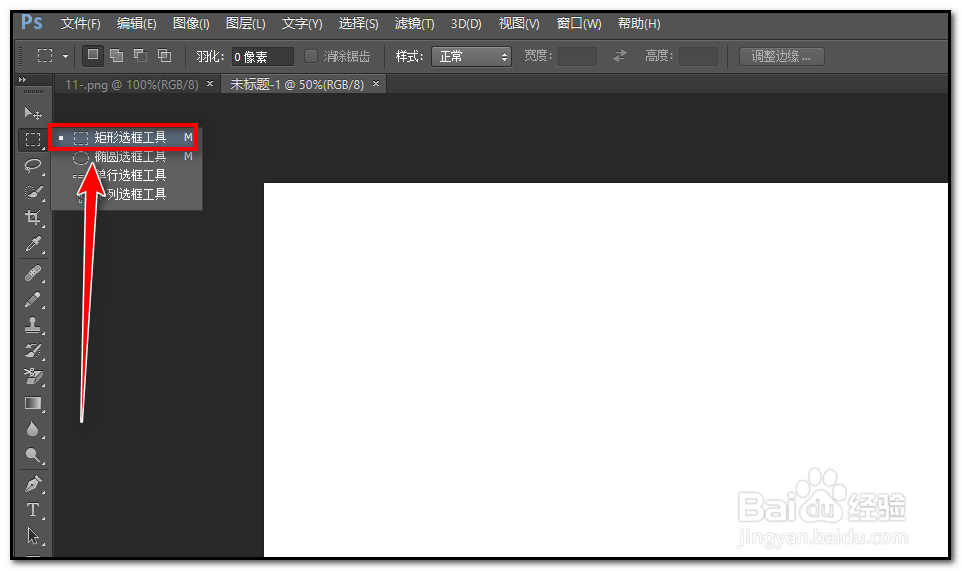The image size is (962, 571).
Task: Select the Spot Healing Brush tool
Action: [33, 272]
